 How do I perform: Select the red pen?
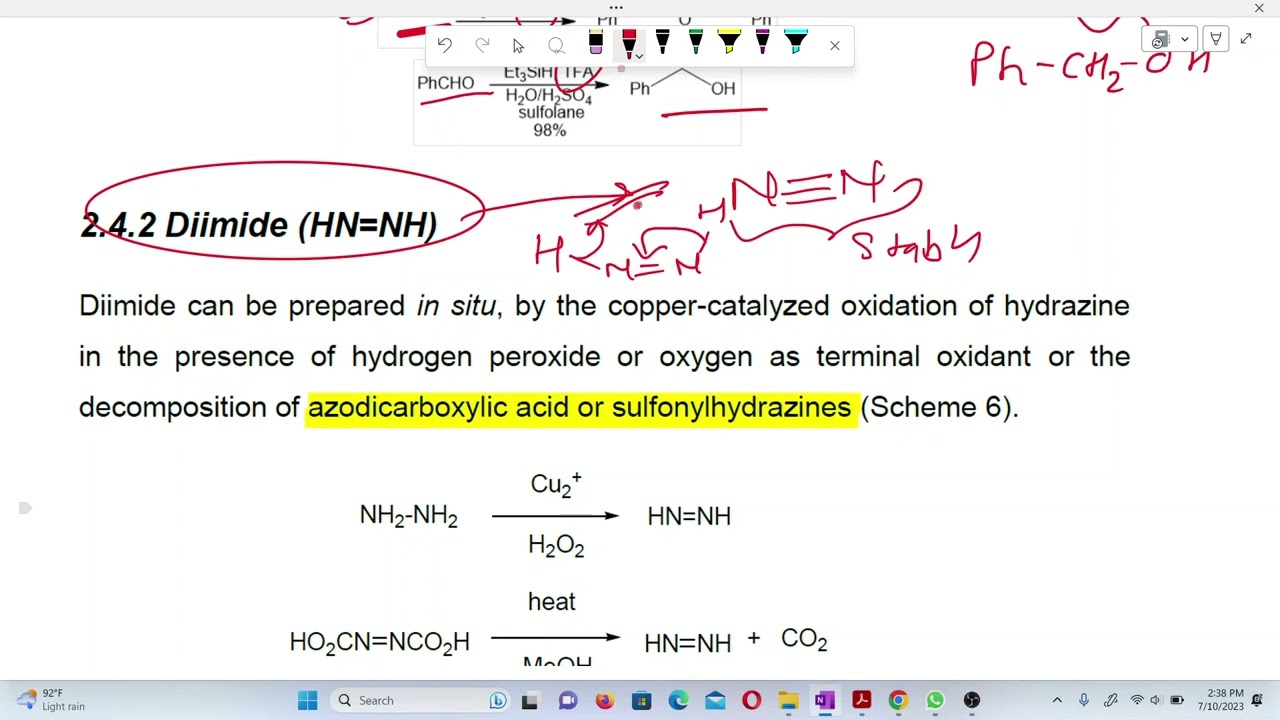click(x=628, y=41)
